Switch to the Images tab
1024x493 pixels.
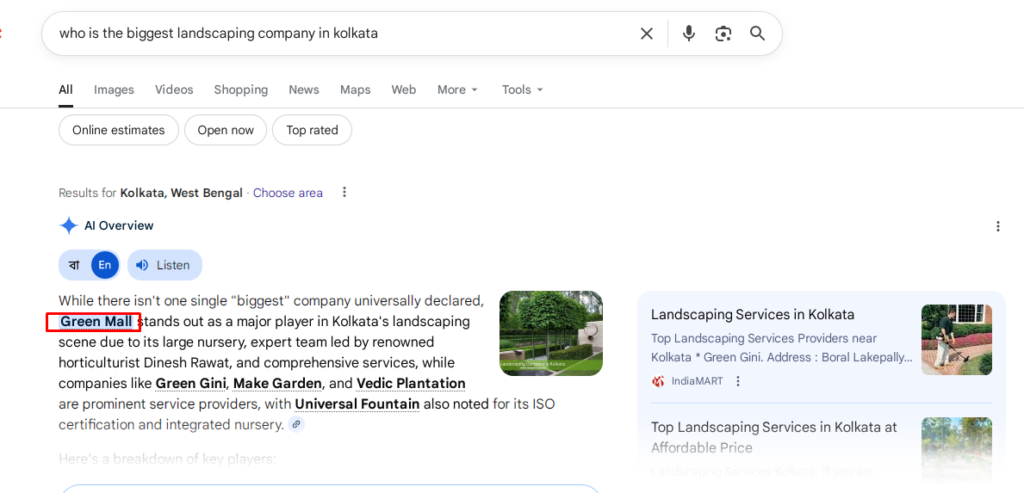point(114,89)
